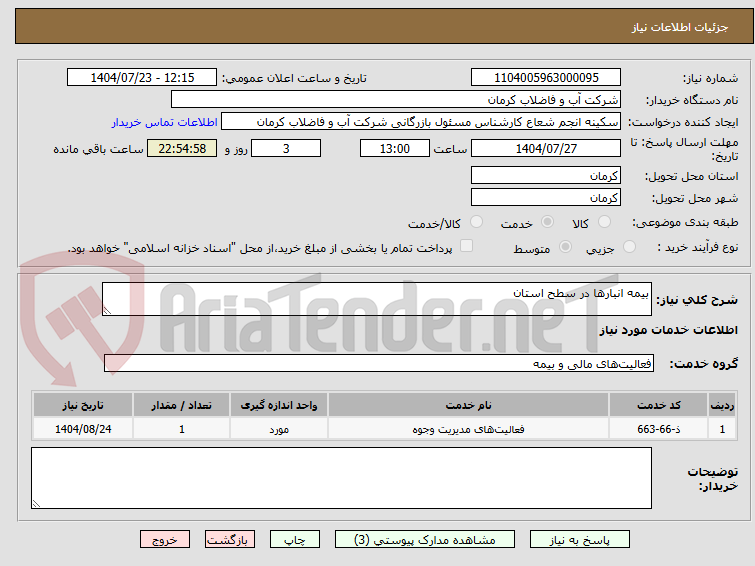This screenshot has height=566, width=755.
Task: Select the خدمت radio button
Action: coord(547,222)
